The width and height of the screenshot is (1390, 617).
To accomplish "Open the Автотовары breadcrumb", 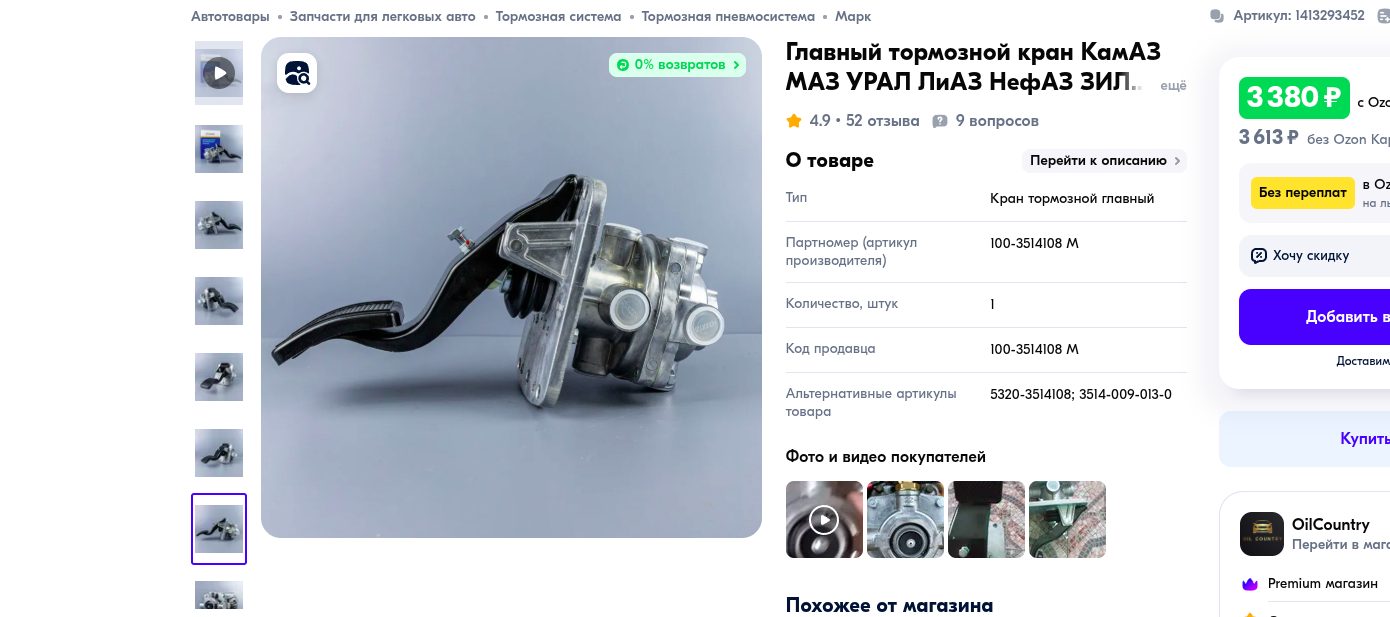I will click(x=230, y=17).
